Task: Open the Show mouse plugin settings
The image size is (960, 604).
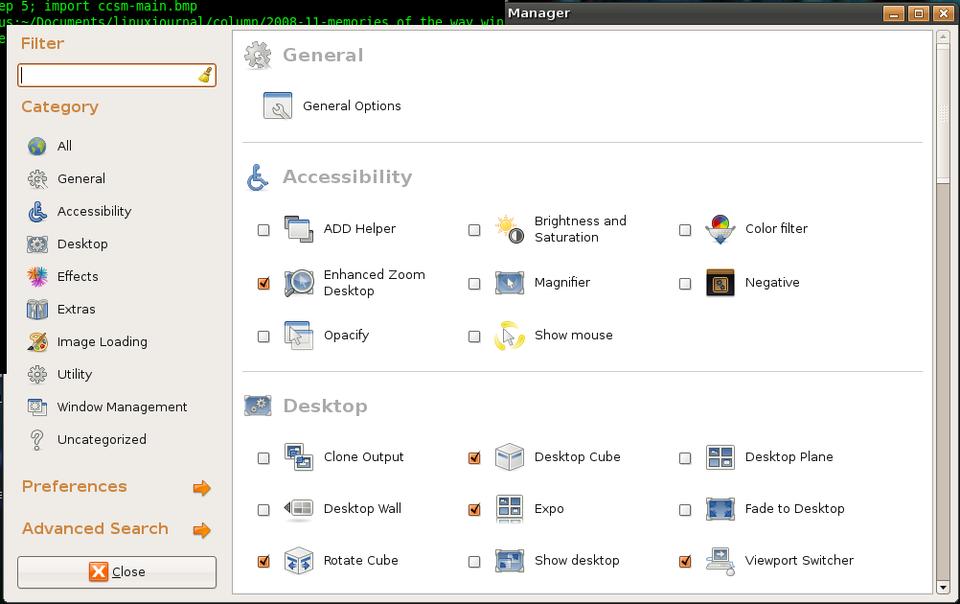Action: click(573, 335)
